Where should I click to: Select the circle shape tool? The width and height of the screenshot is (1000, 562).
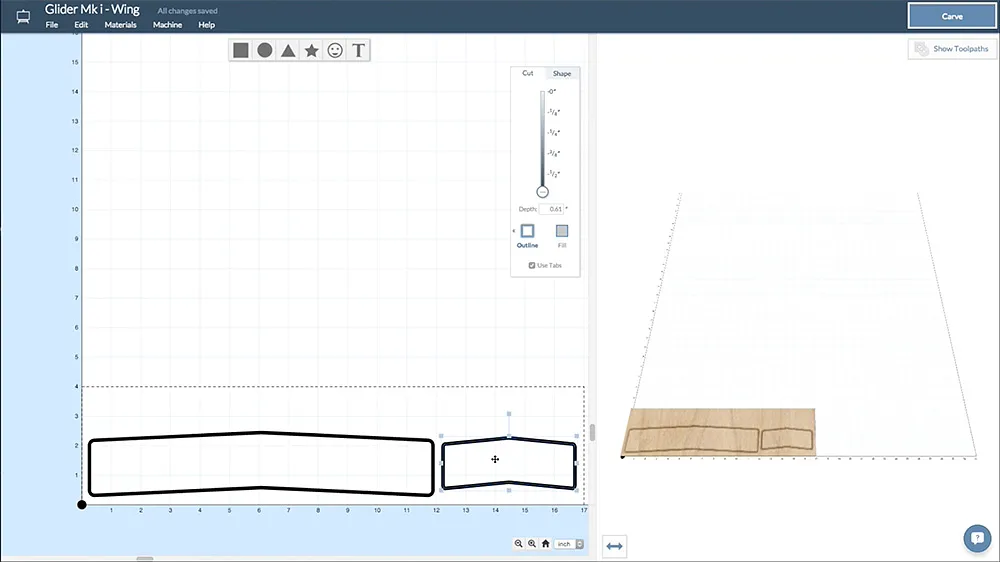click(x=265, y=50)
